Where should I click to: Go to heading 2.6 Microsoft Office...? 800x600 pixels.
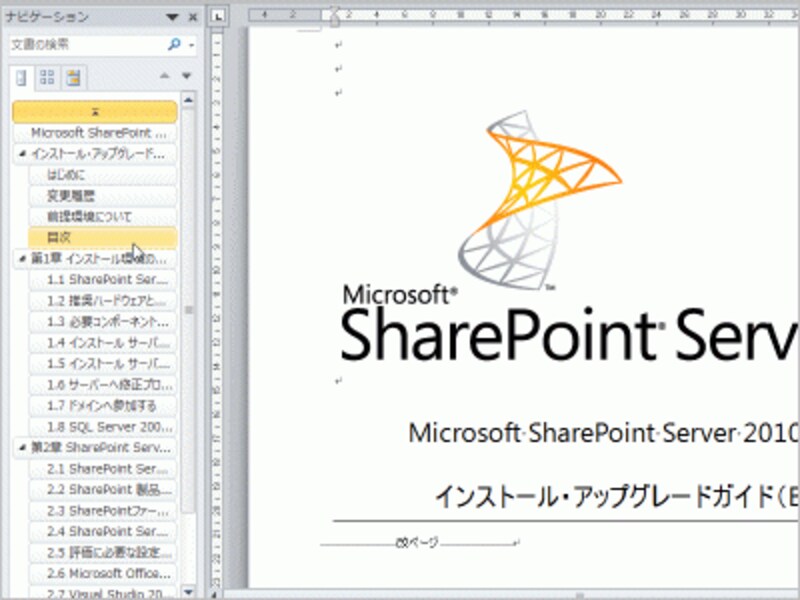click(x=103, y=573)
